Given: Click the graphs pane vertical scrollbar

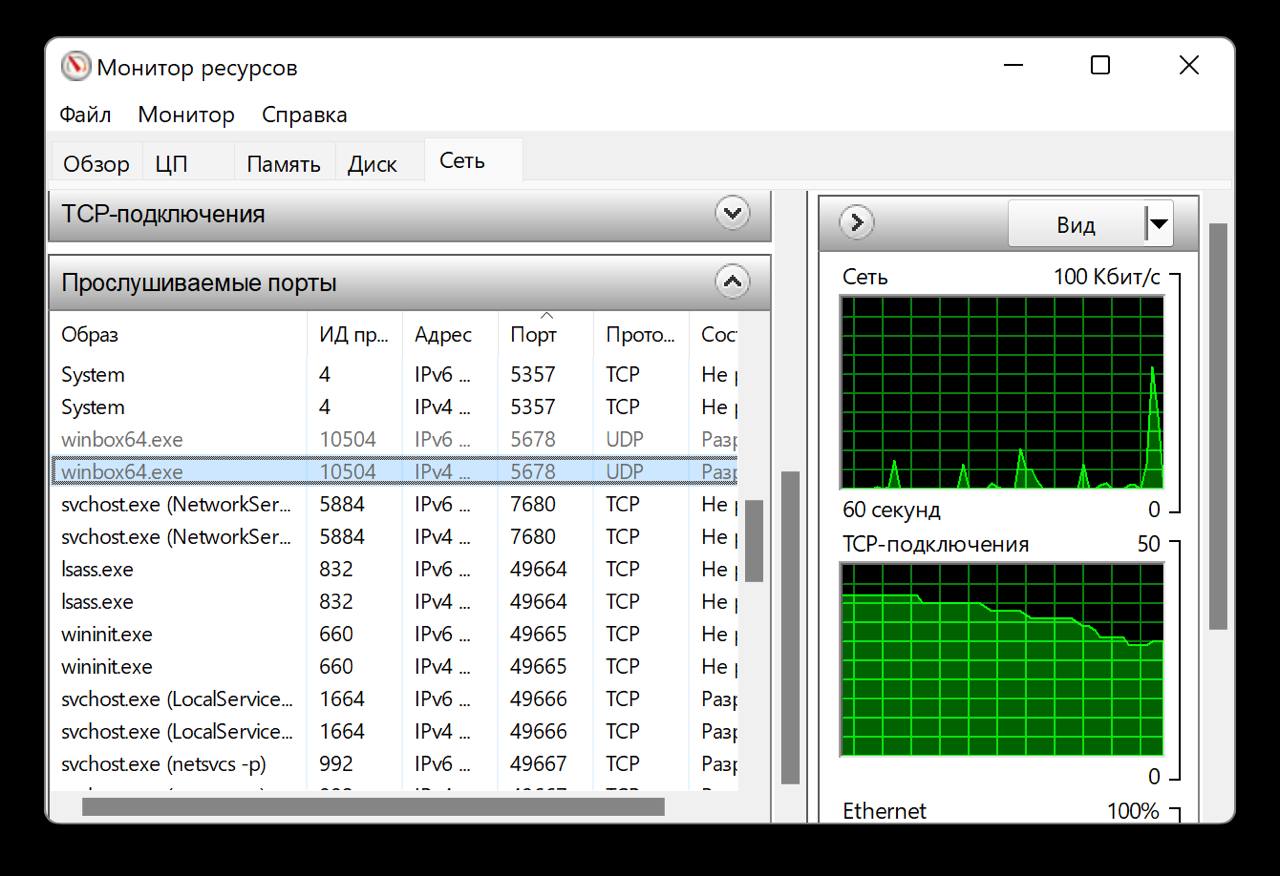Looking at the screenshot, I should point(1218,427).
